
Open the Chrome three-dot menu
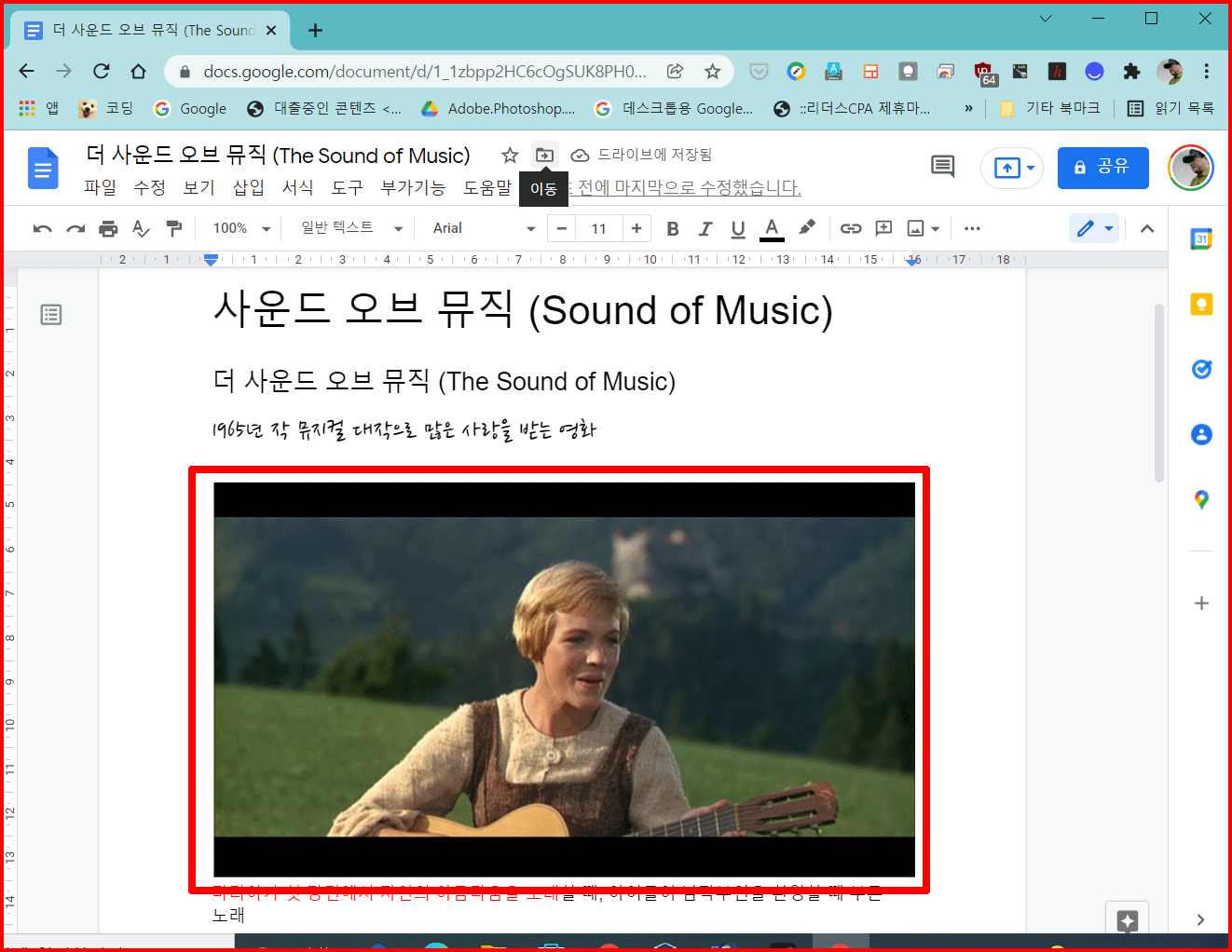click(x=1206, y=72)
